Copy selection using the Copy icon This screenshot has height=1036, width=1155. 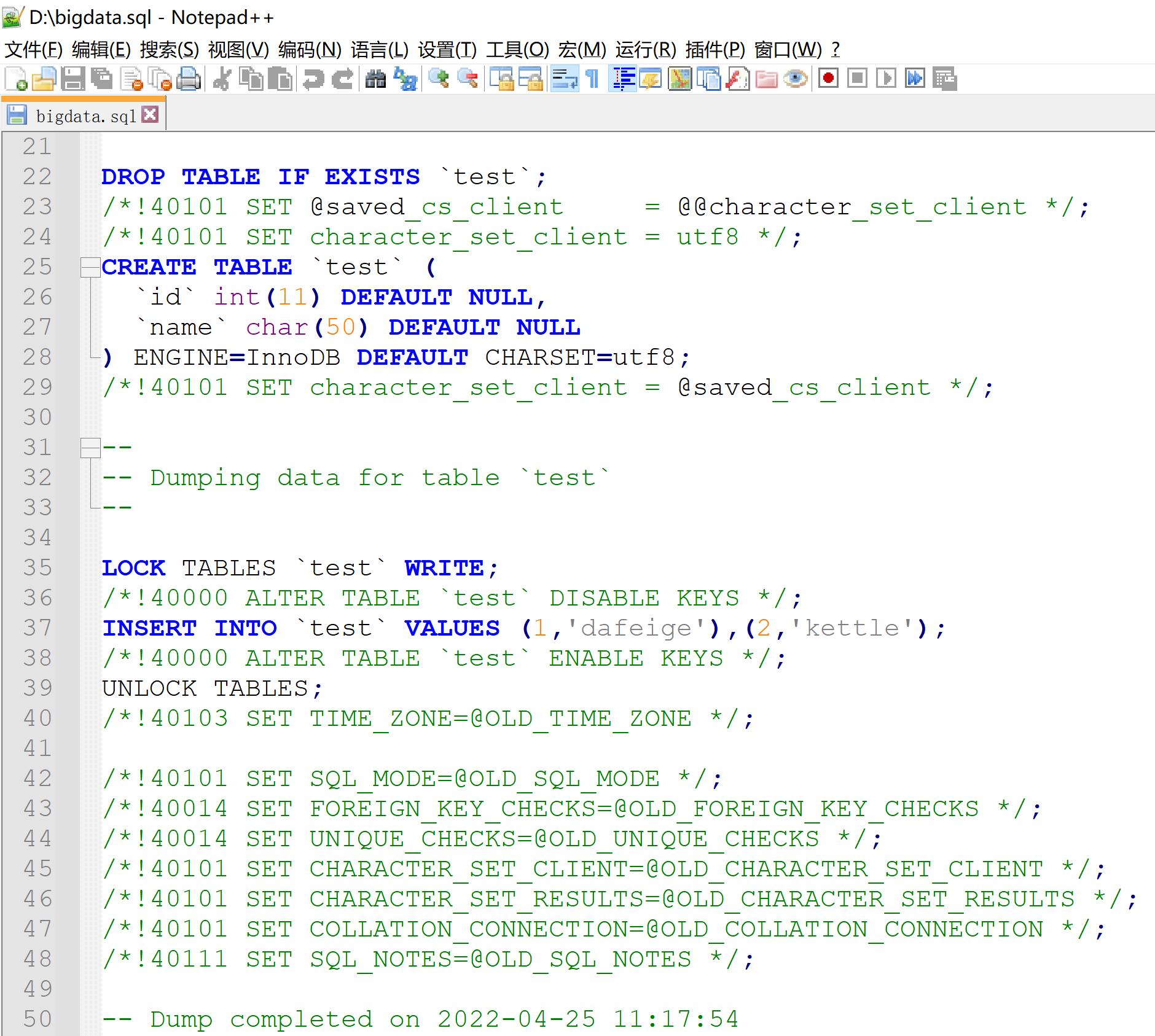(251, 79)
